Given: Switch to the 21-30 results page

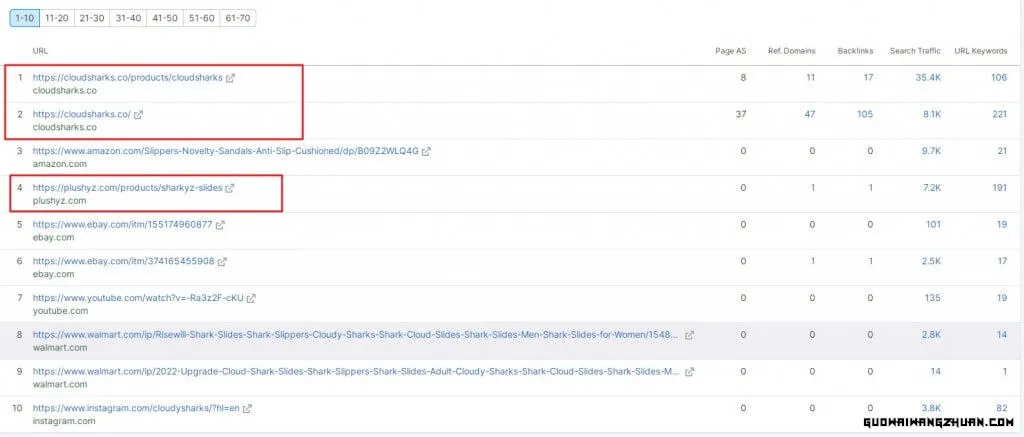Looking at the screenshot, I should click(x=92, y=18).
